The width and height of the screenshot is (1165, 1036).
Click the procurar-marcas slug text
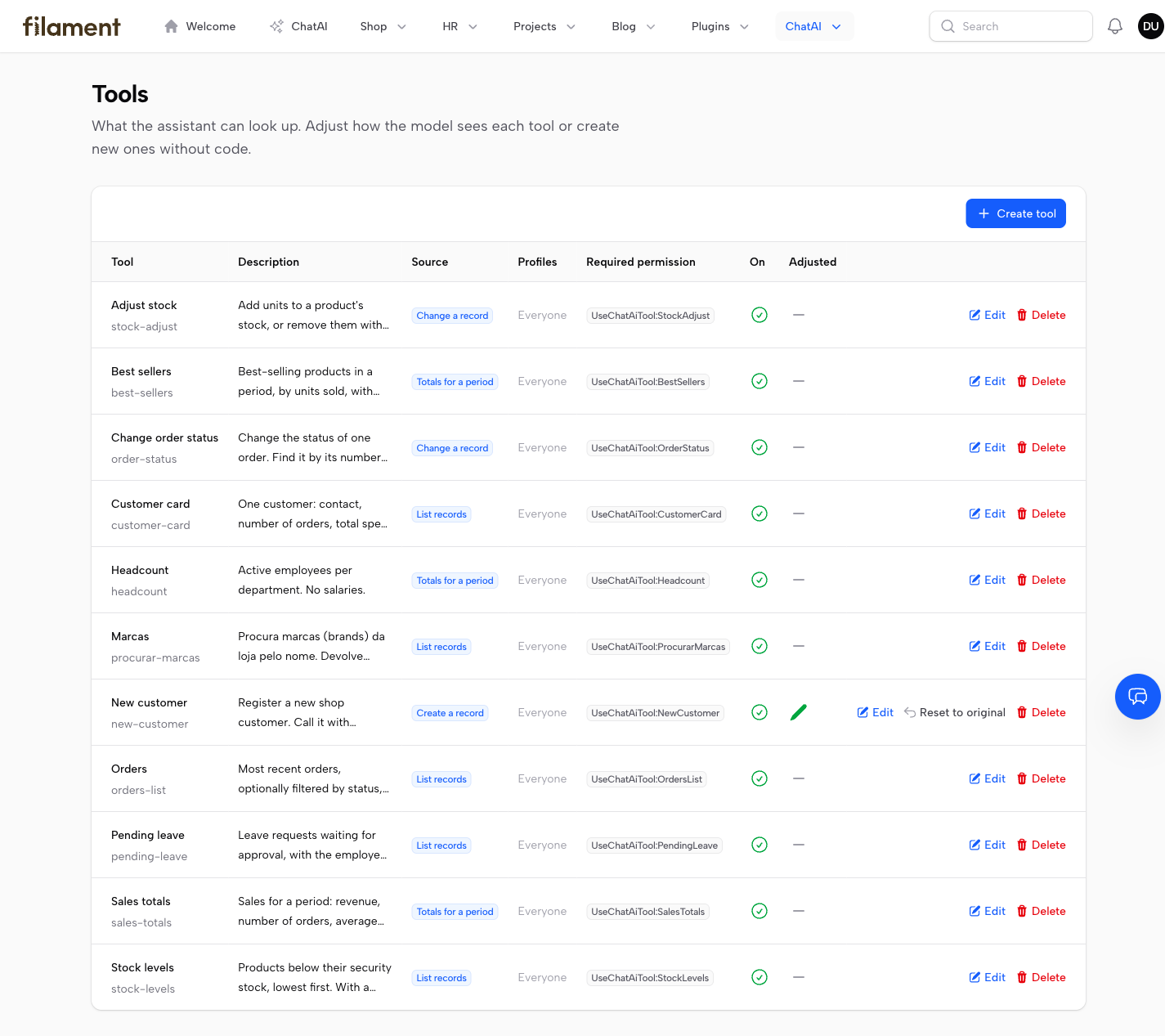[x=155, y=657]
